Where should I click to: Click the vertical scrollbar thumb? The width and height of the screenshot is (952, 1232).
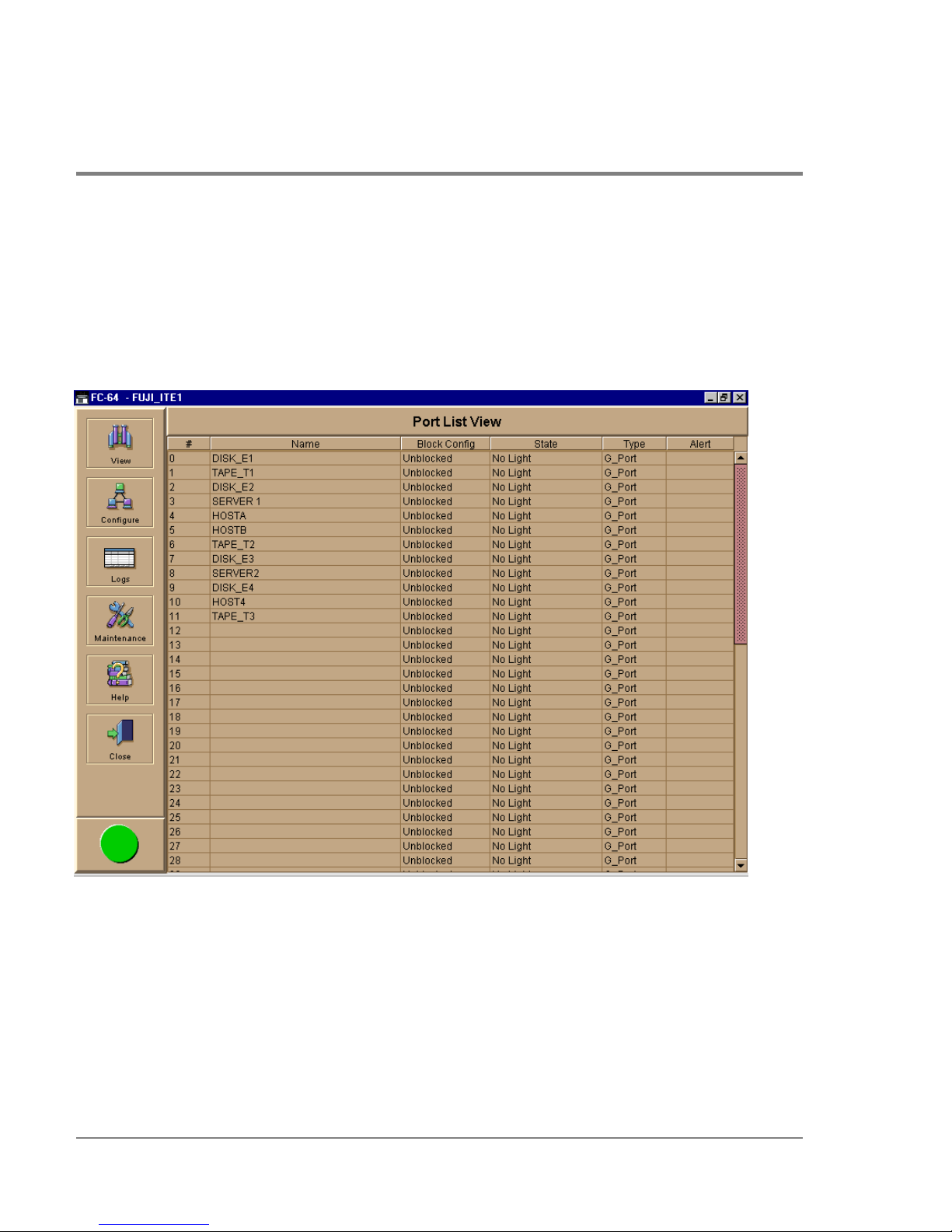tap(741, 553)
